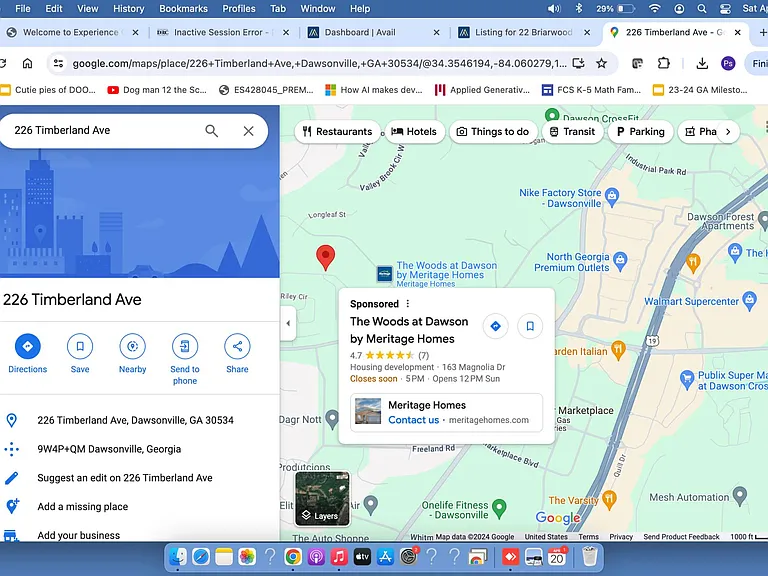Image resolution: width=768 pixels, height=576 pixels.
Task: Open sponsored ad options three-dot menu
Action: [408, 304]
